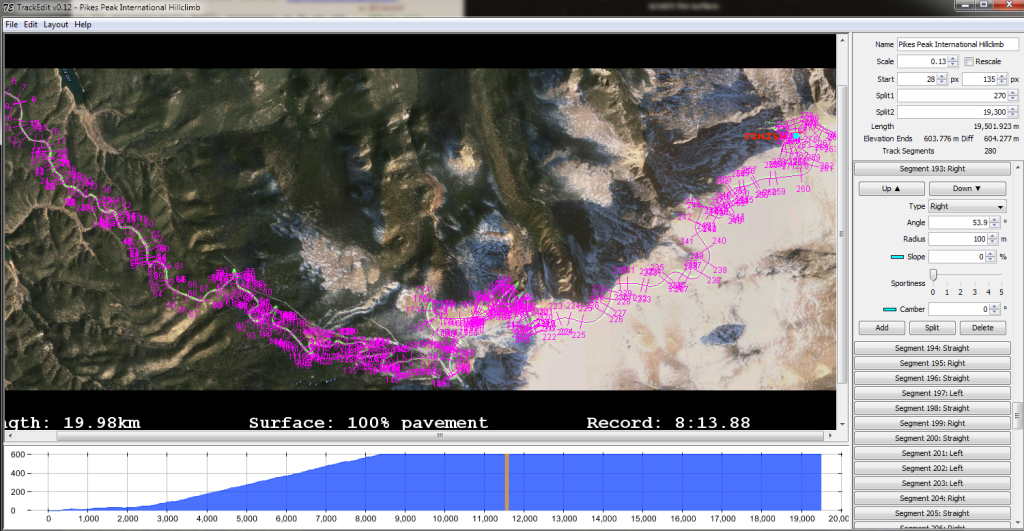Expand the Segment 194: Straight panel
This screenshot has height=531, width=1024.
[x=932, y=348]
